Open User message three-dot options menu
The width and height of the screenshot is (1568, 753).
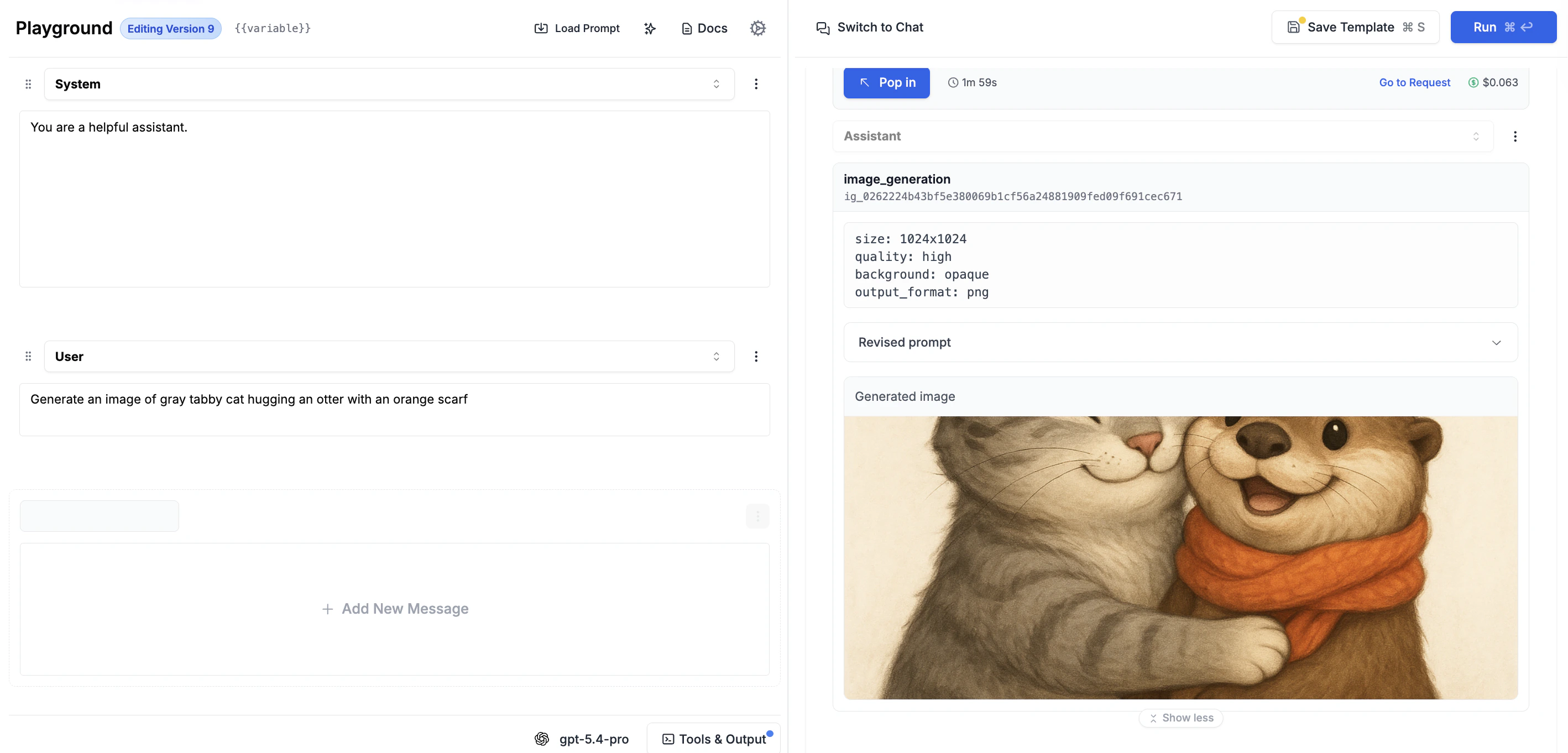pyautogui.click(x=756, y=356)
